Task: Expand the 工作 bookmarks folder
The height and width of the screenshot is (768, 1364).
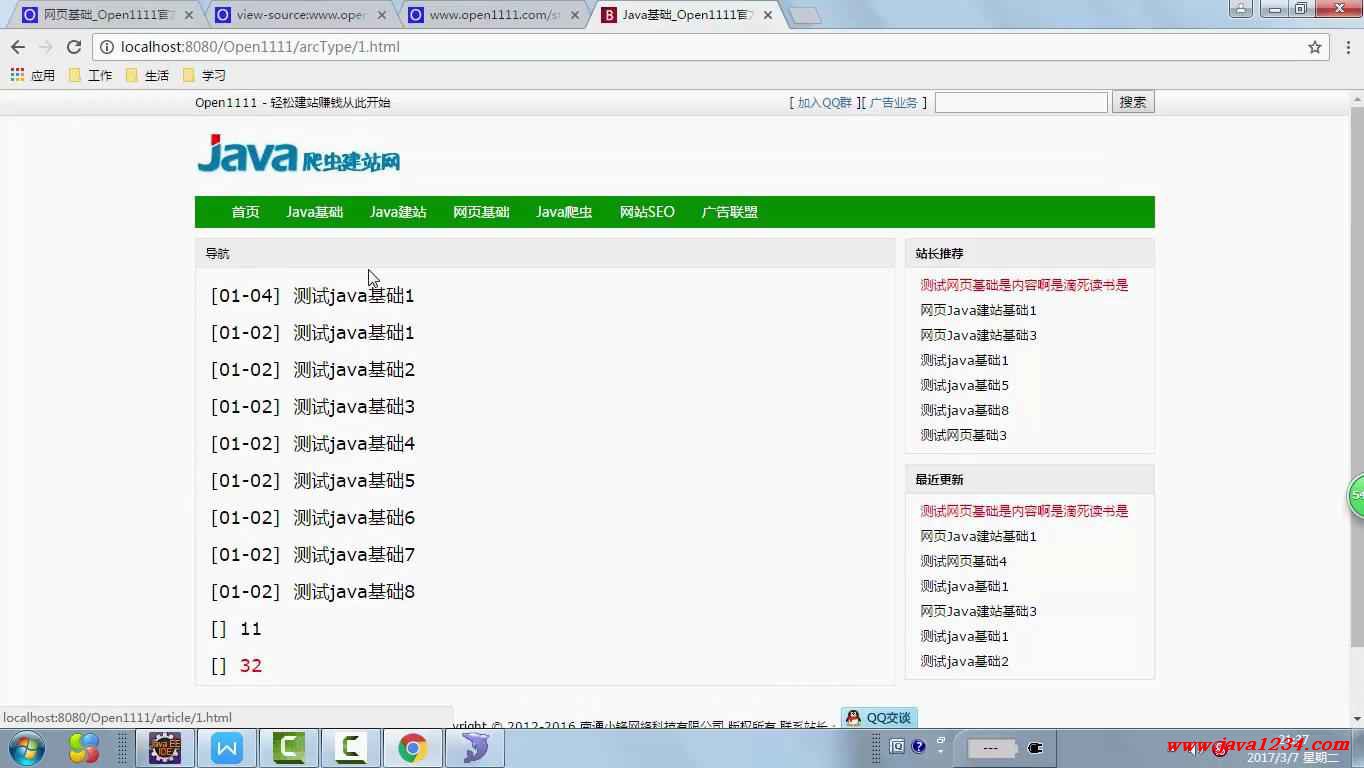Action: click(90, 75)
